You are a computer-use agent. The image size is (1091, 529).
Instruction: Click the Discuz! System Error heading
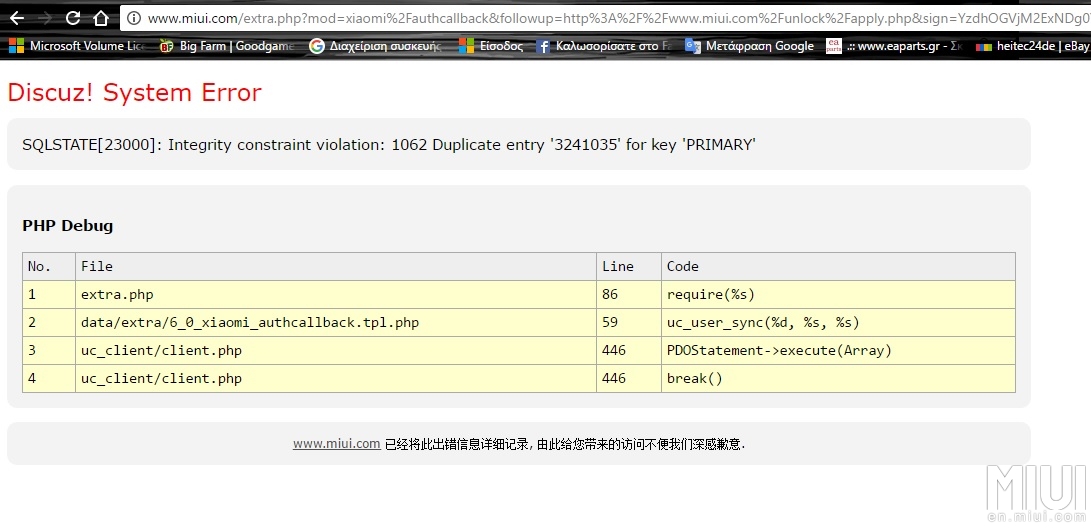135,93
